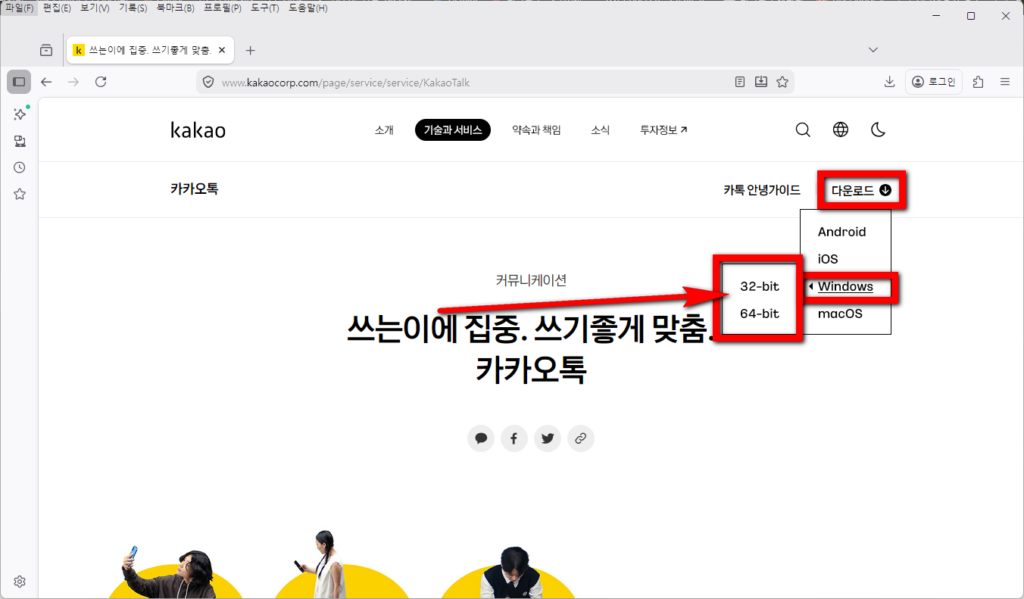Viewport: 1024px width, 599px height.
Task: Open Firefox View icon left of tabs
Action: point(46,50)
